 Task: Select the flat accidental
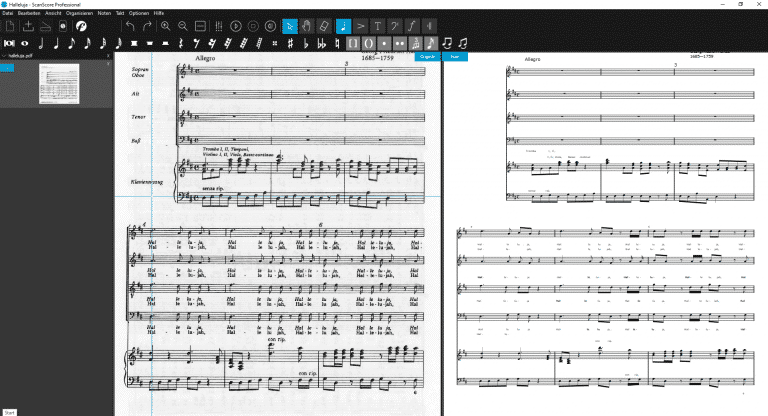306,44
